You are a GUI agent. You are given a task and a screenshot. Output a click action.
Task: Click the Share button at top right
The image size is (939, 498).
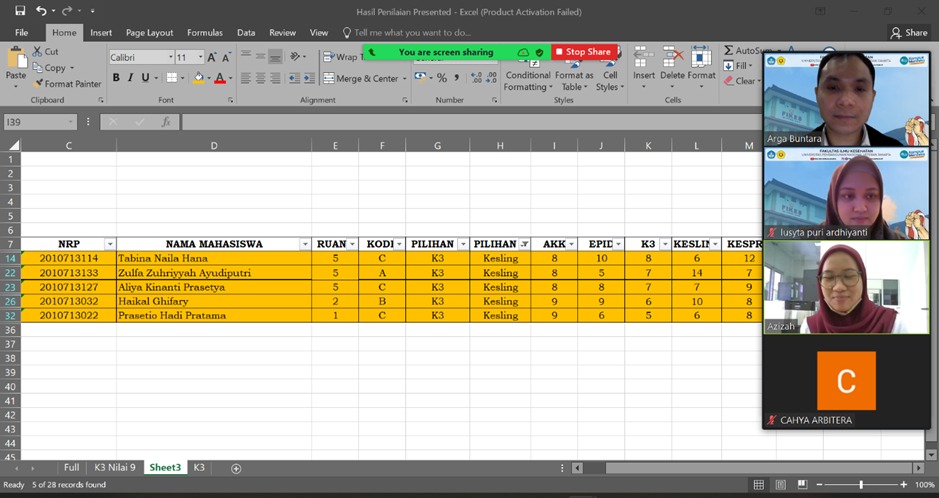click(x=909, y=32)
